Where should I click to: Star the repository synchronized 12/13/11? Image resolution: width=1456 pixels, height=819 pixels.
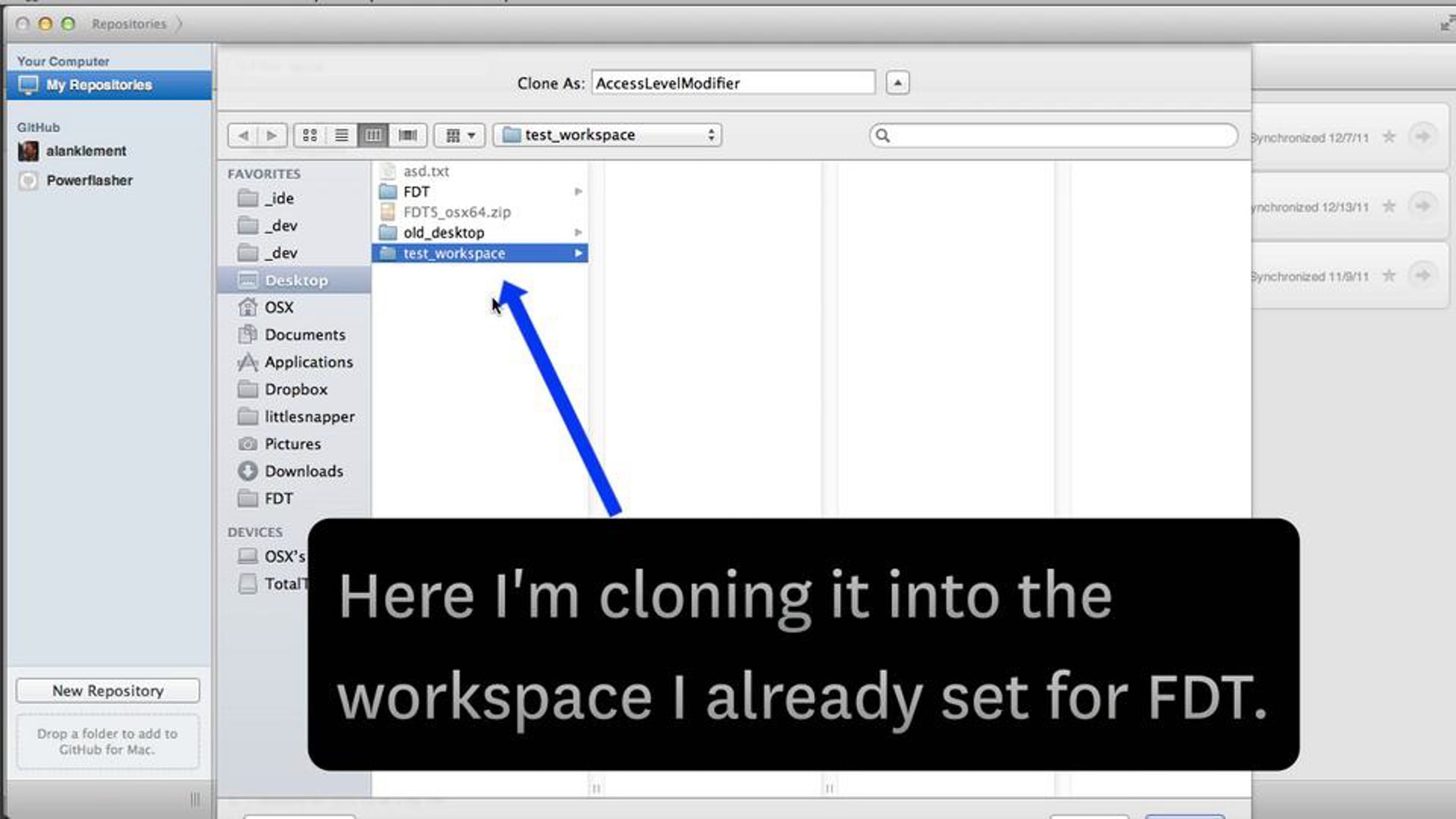click(x=1388, y=207)
